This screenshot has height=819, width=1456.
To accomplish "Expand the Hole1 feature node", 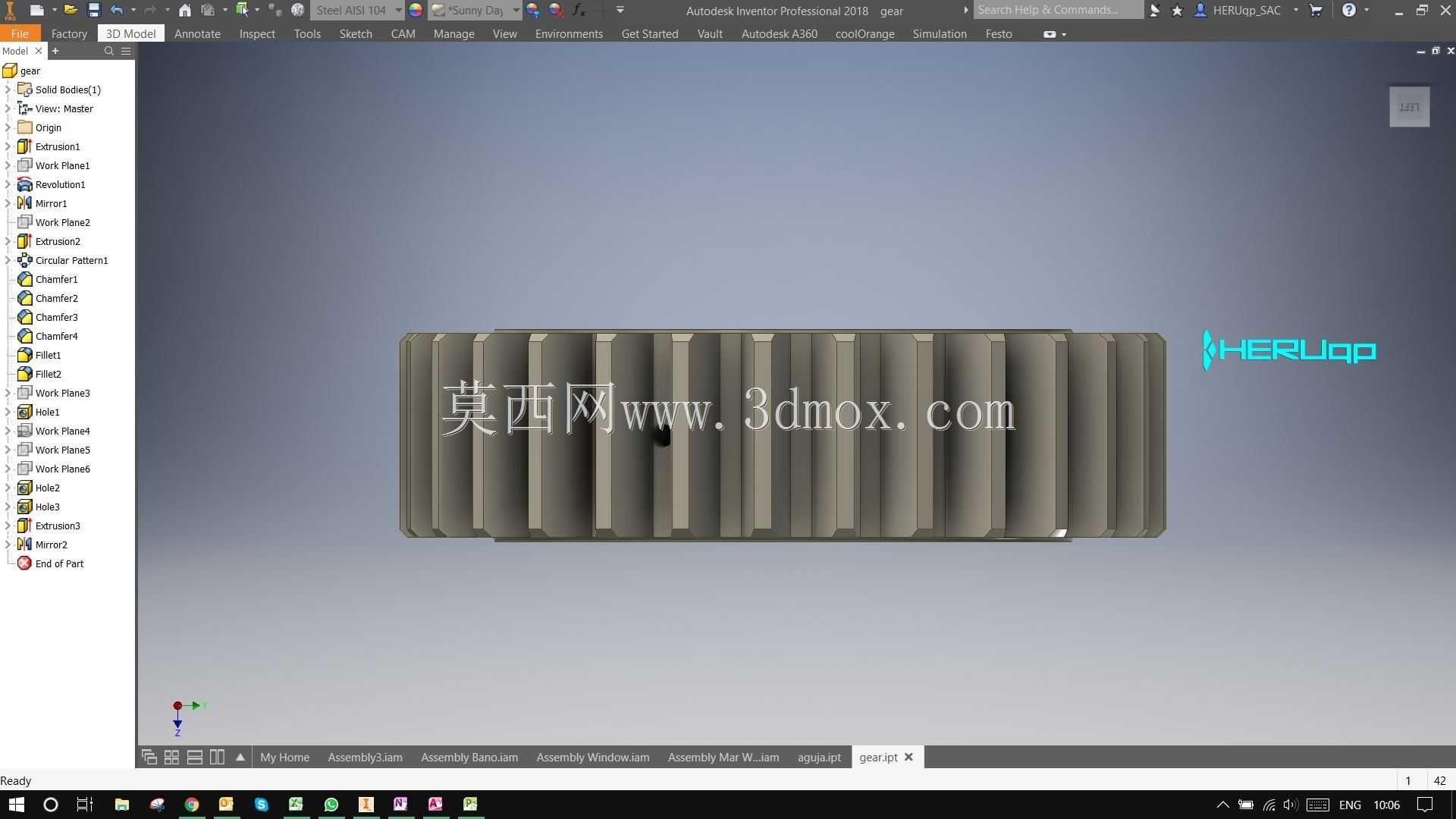I will 8,412.
